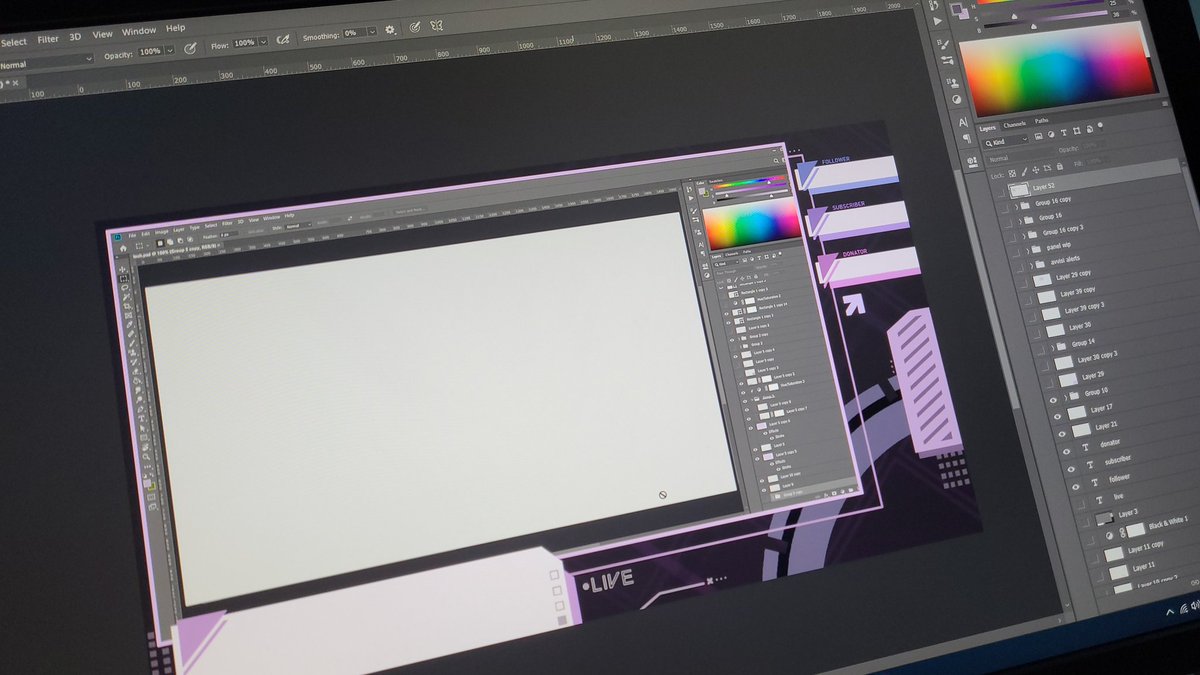Open the Adjustments sliders panel icon

(x=947, y=60)
